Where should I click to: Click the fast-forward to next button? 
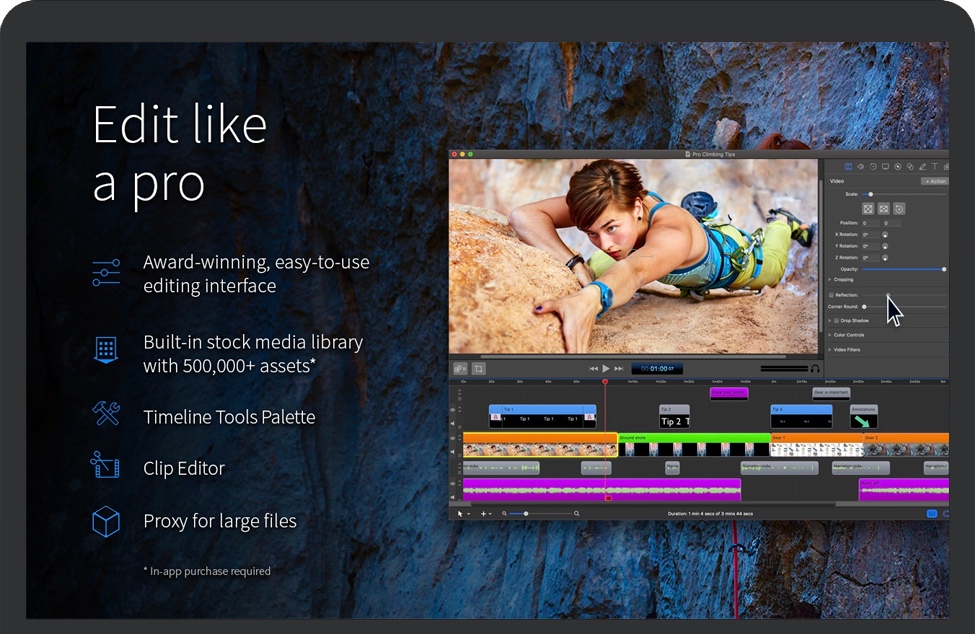(619, 369)
